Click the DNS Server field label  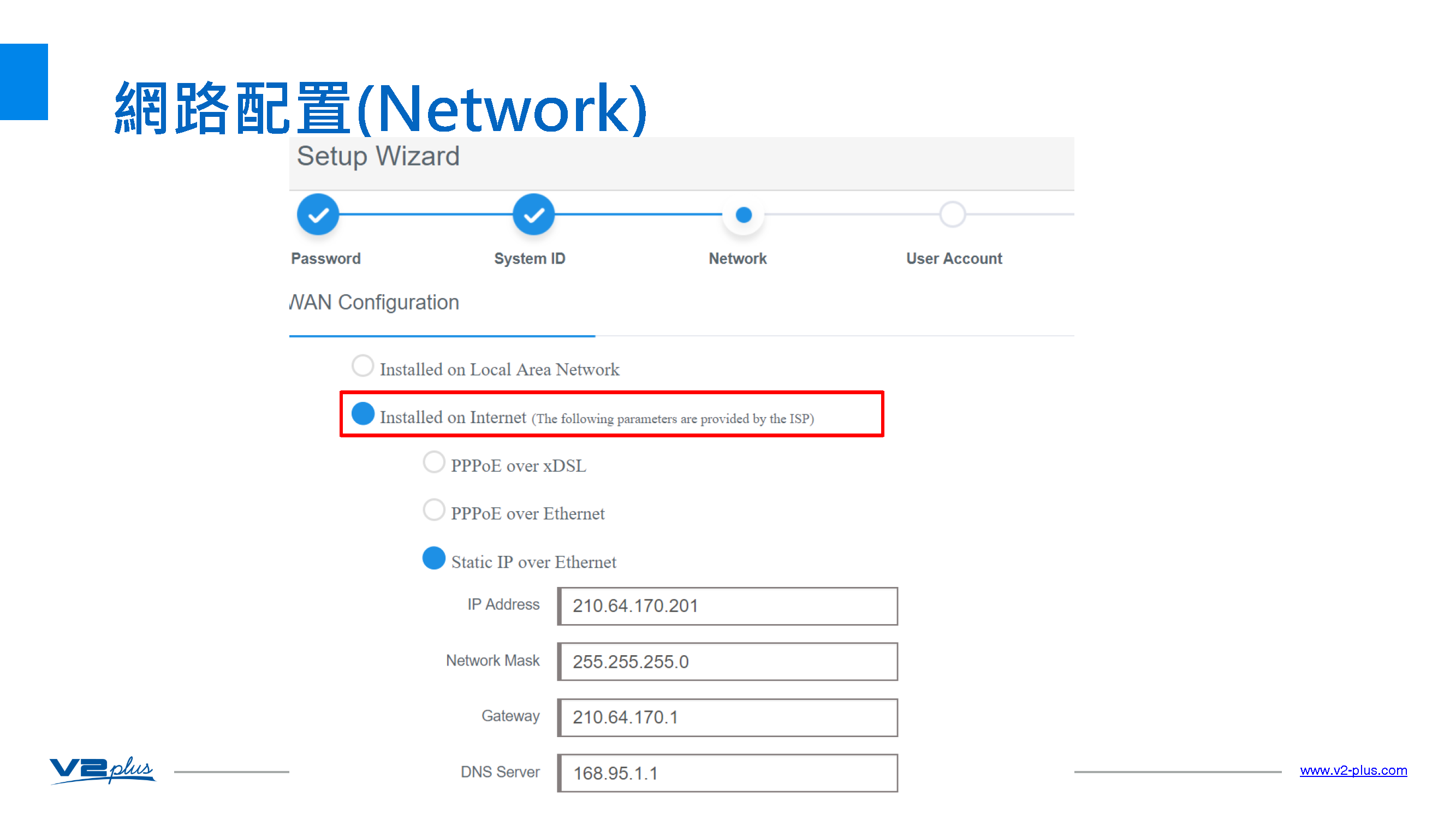[x=500, y=772]
